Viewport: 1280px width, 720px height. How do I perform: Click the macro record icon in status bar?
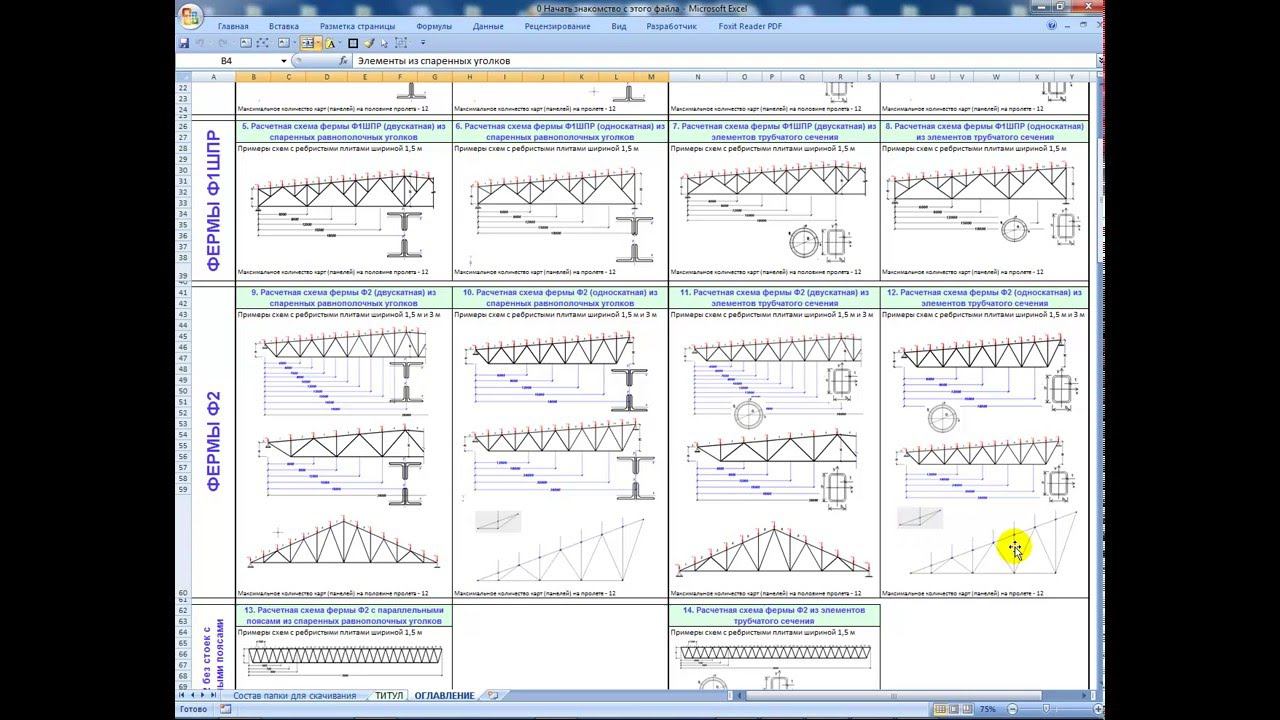coord(225,709)
